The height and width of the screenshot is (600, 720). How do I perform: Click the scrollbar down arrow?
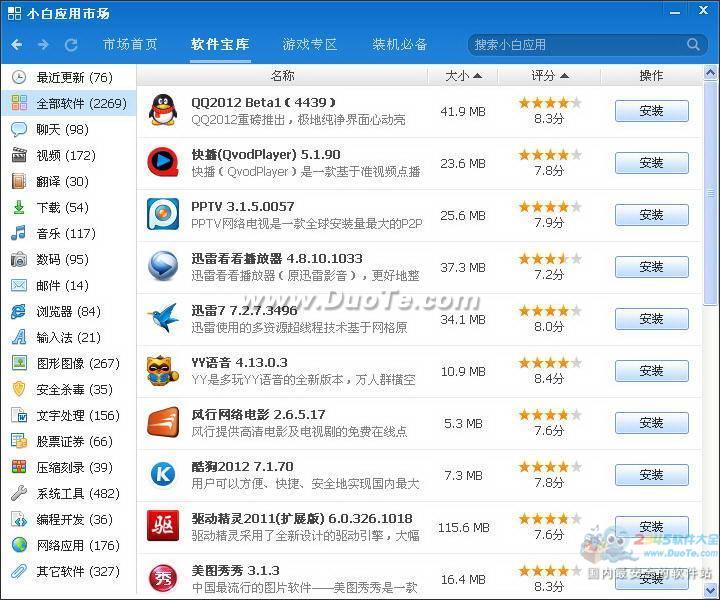(x=710, y=589)
